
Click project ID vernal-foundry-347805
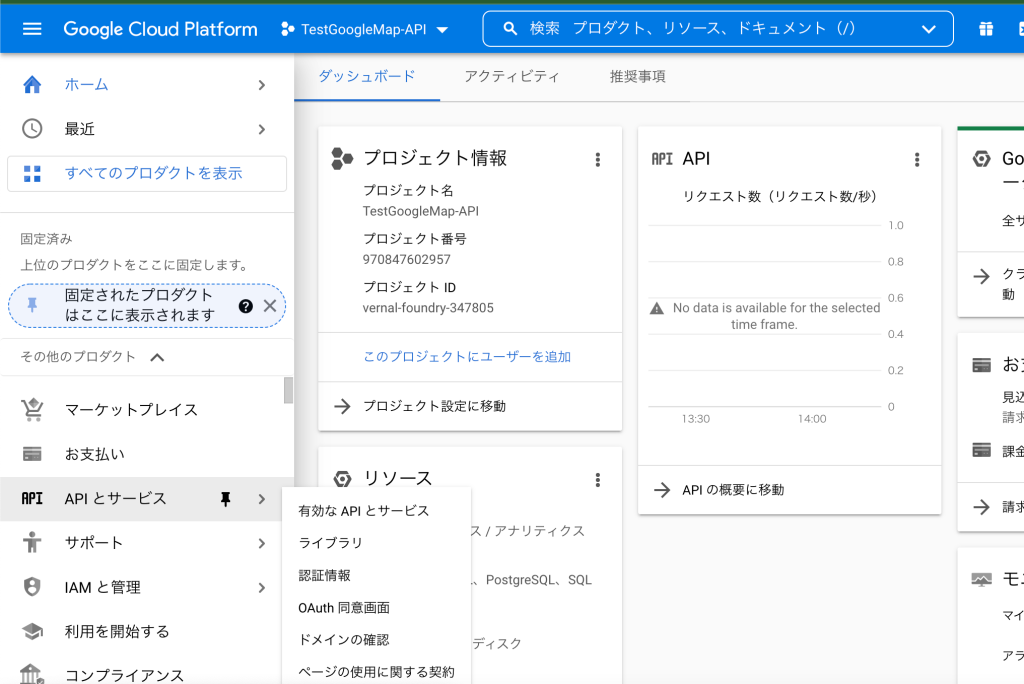tap(428, 308)
